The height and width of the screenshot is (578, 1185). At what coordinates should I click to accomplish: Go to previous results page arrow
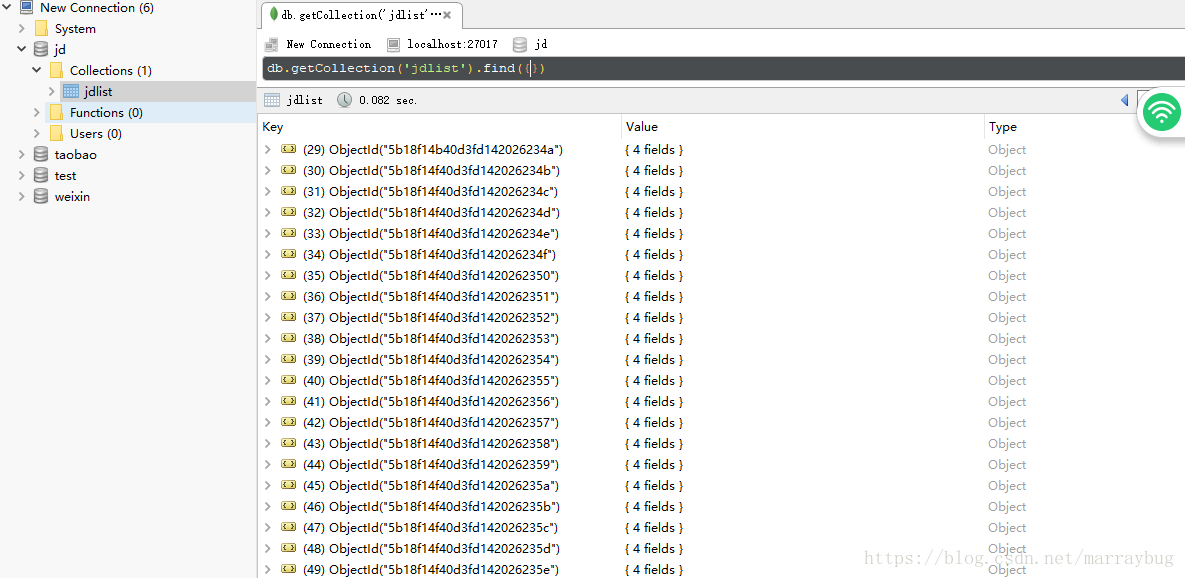[x=1124, y=100]
